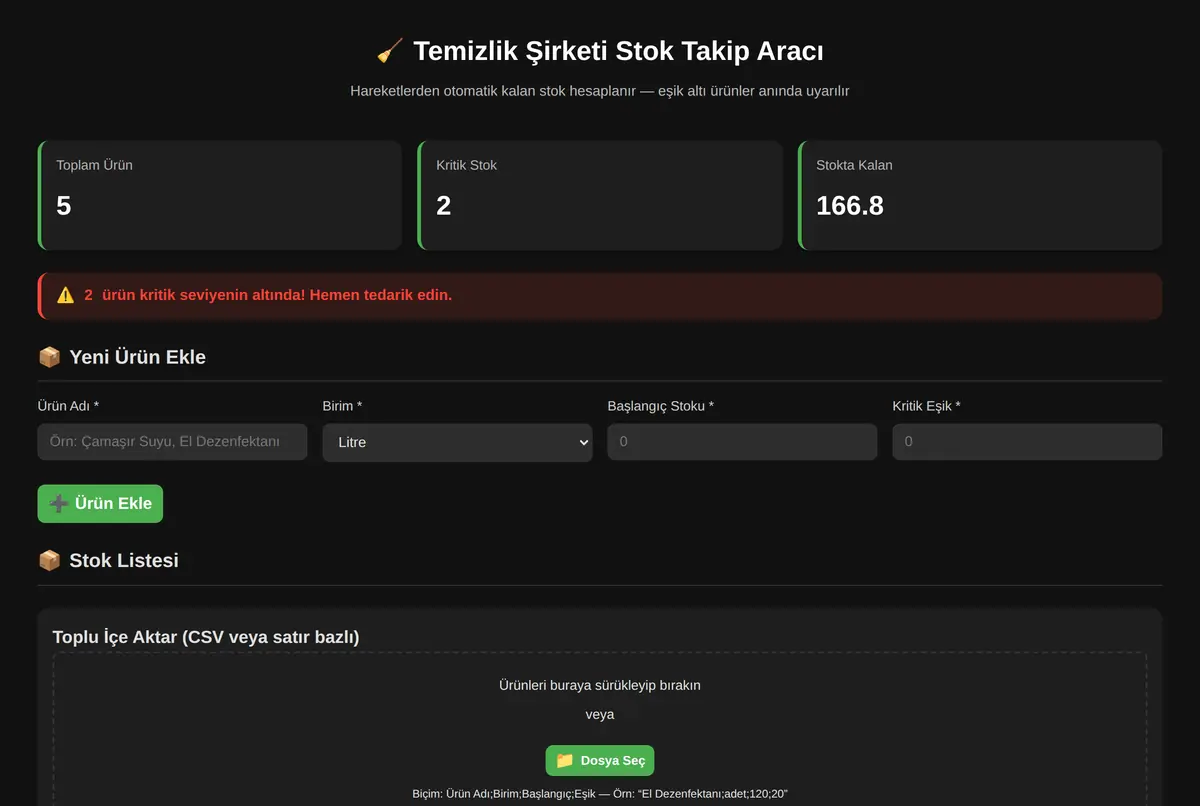This screenshot has height=806, width=1200.
Task: Click the Yeni Ürün Ekle heading text
Action: click(x=137, y=357)
